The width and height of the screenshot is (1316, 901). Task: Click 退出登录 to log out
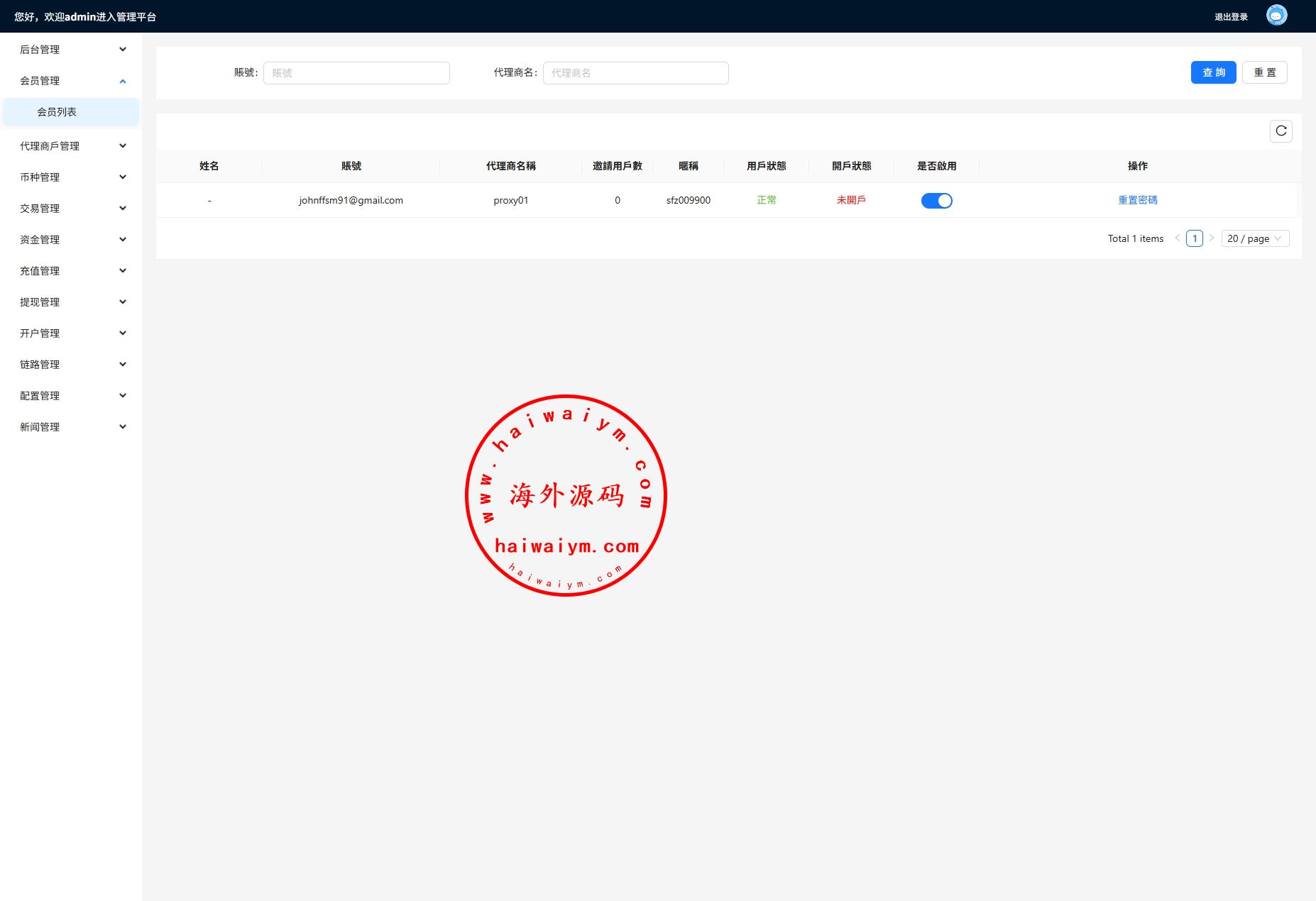coord(1230,17)
